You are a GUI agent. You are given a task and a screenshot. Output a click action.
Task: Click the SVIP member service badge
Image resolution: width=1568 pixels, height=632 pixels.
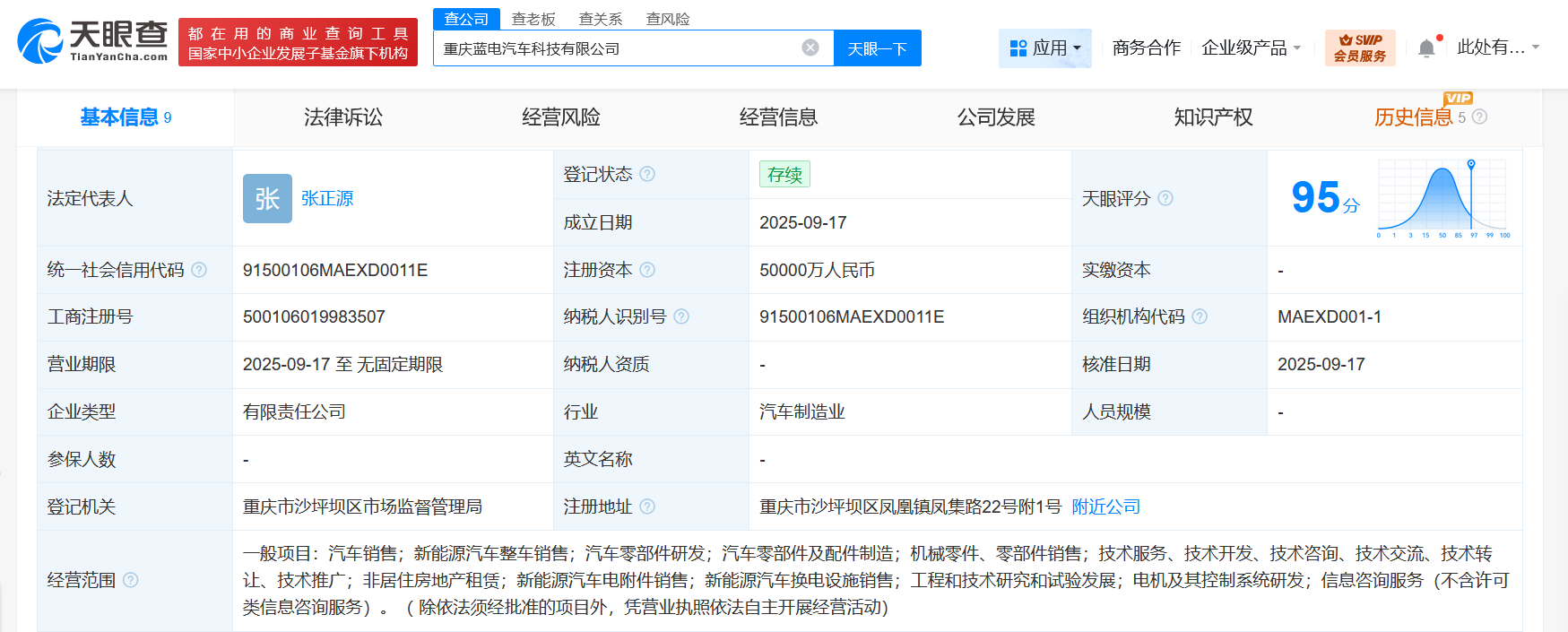1359,48
